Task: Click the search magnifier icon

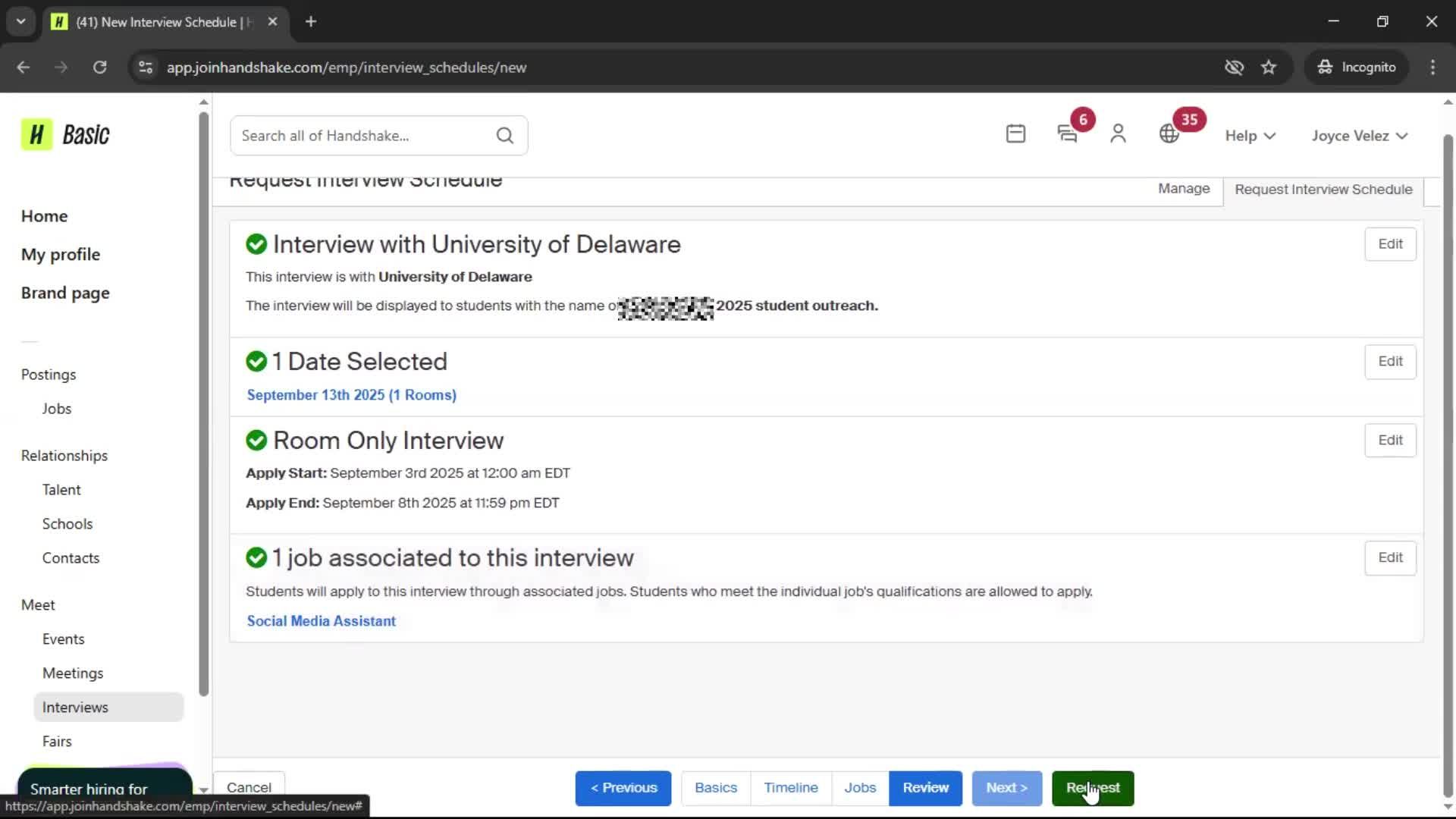Action: 505,136
